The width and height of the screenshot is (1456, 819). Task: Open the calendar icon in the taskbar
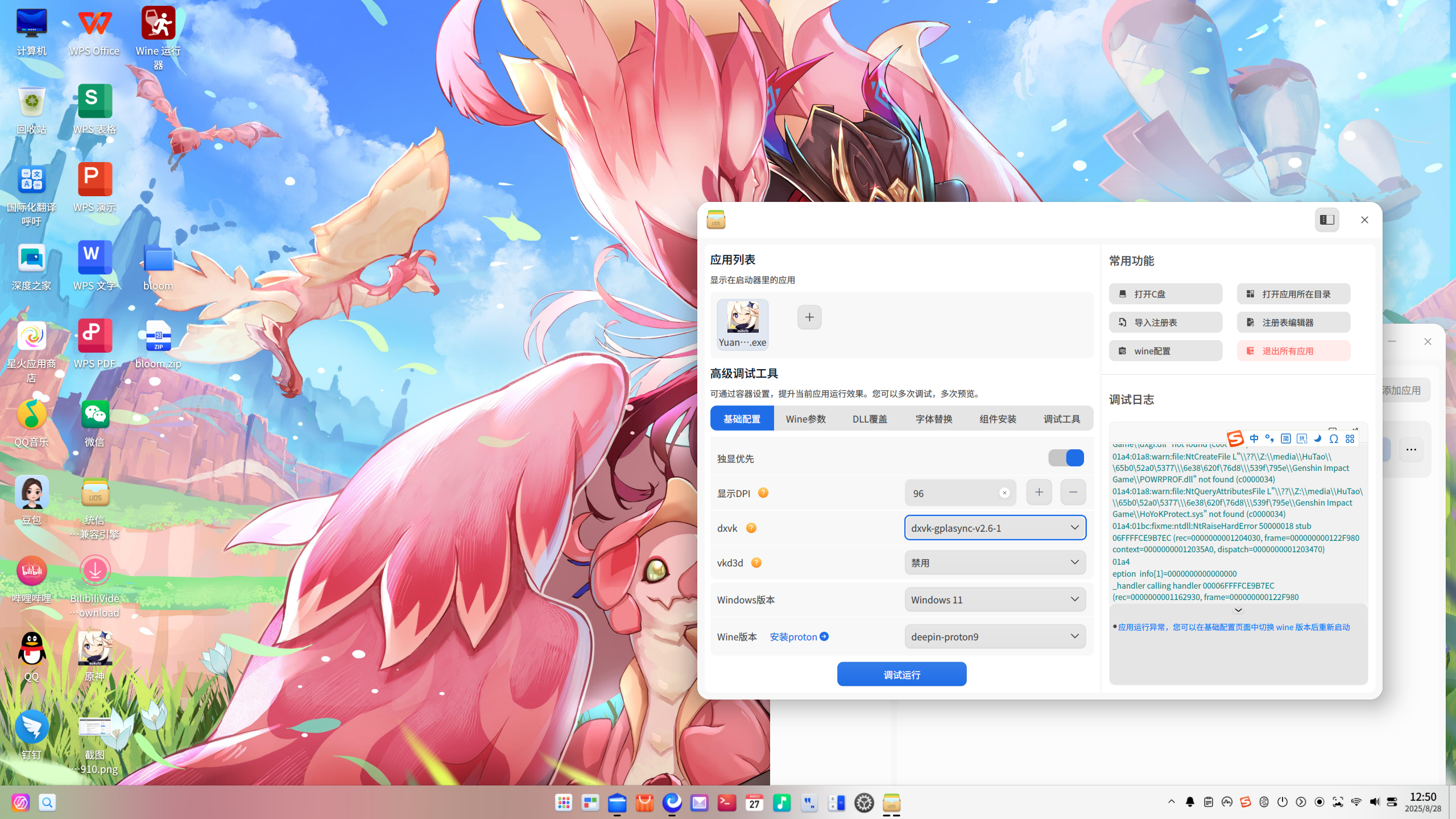pyautogui.click(x=754, y=803)
